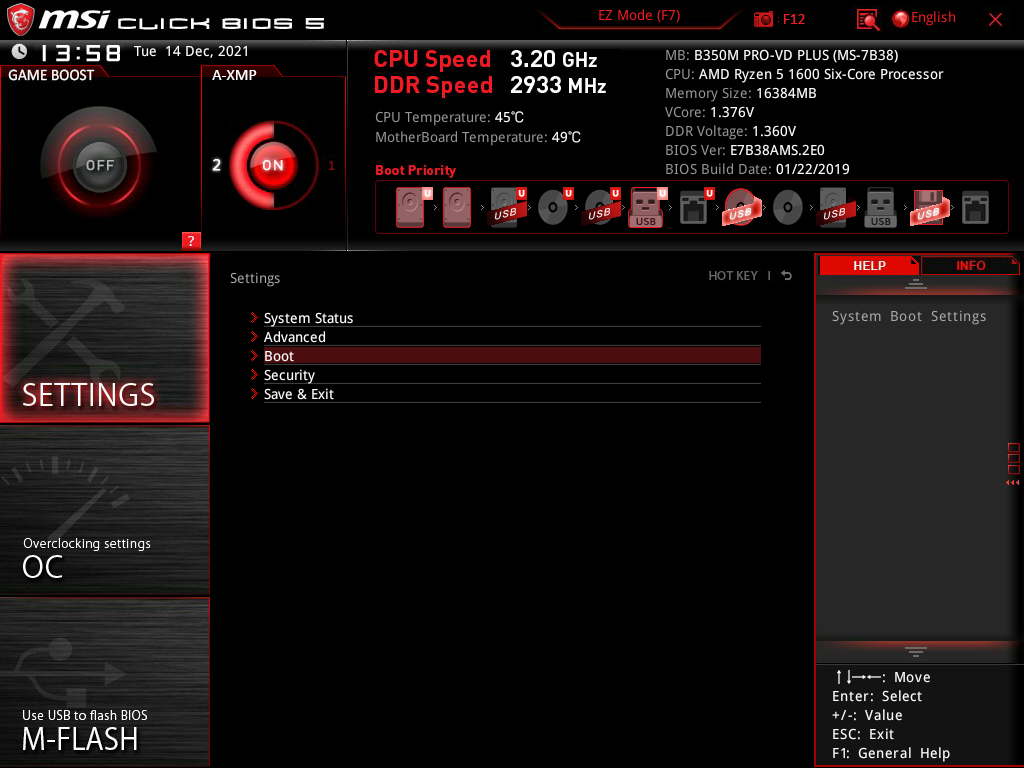
Task: Click the Memory Size 16384MB line
Action: click(x=741, y=93)
